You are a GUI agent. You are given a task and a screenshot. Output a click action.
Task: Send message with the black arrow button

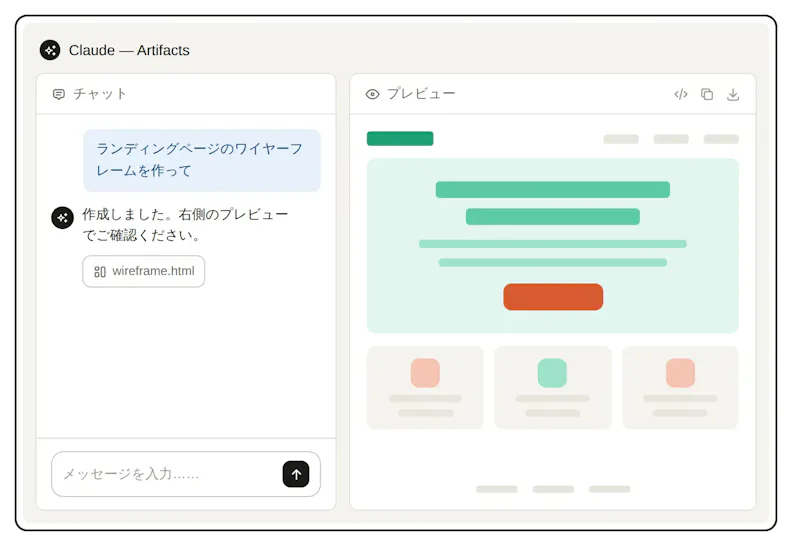pyautogui.click(x=296, y=474)
